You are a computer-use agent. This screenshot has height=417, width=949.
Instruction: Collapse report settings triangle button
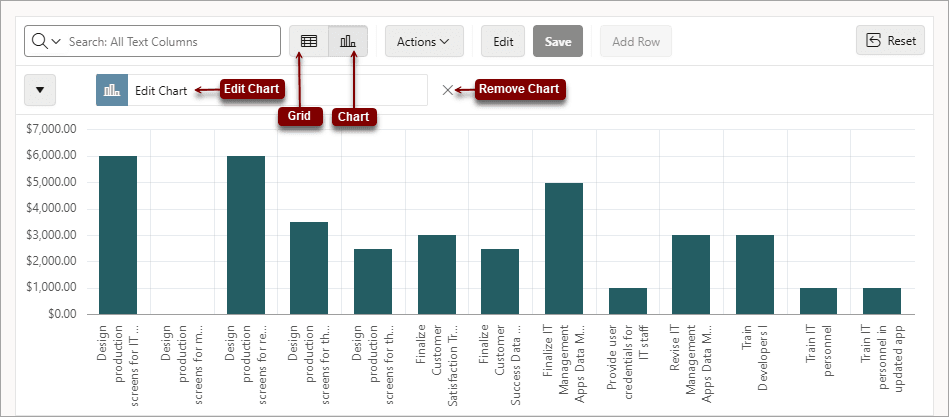(x=40, y=90)
